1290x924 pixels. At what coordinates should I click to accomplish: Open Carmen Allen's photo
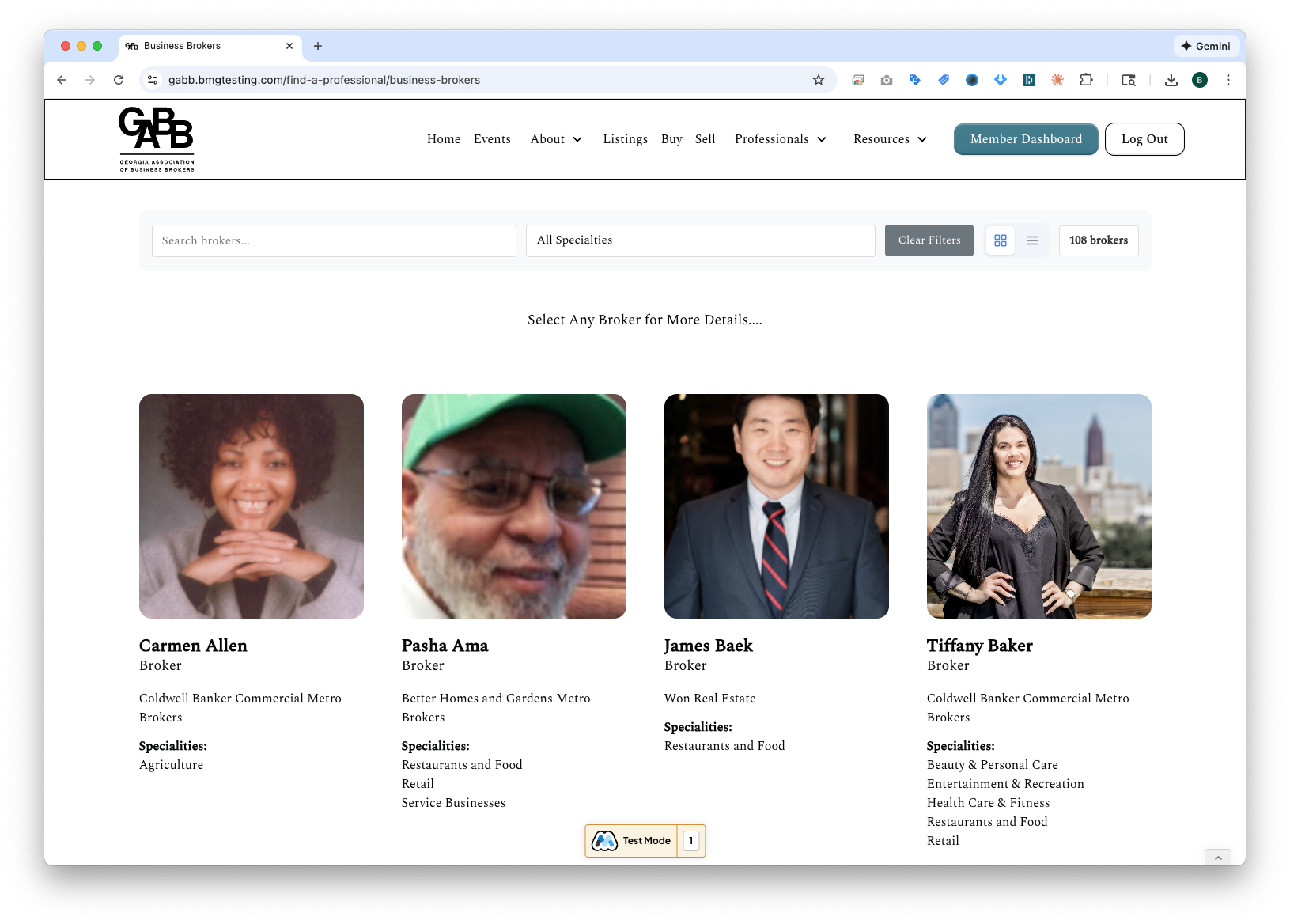tap(252, 506)
